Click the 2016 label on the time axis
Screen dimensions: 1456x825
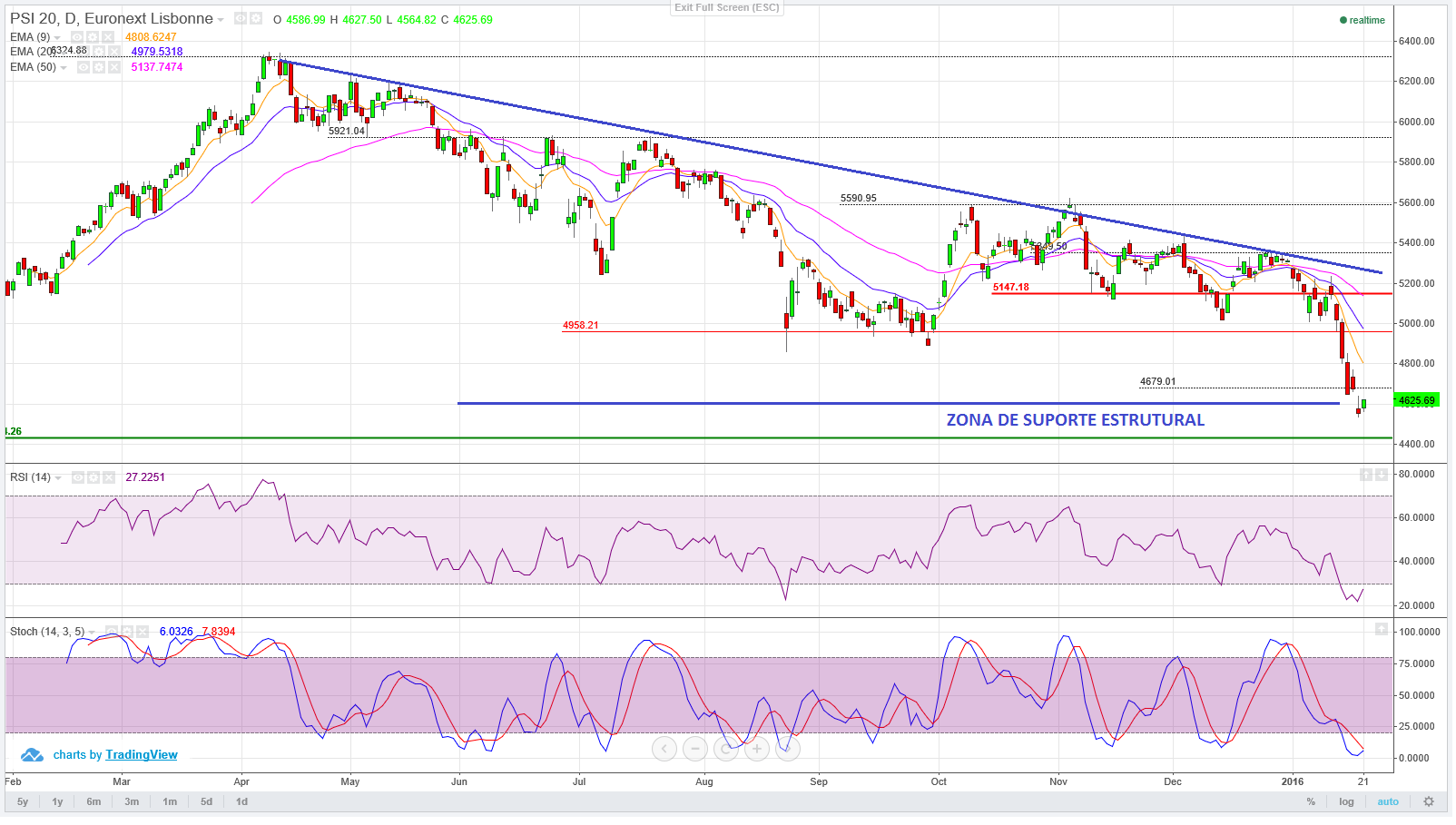pyautogui.click(x=1292, y=781)
